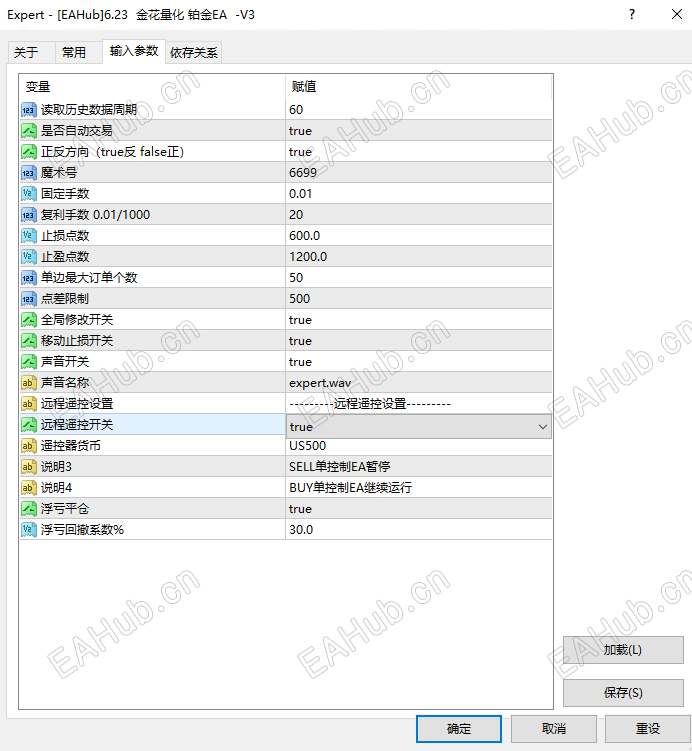692x751 pixels.
Task: Click the boolean icon beside 声音开关
Action: tap(29, 362)
